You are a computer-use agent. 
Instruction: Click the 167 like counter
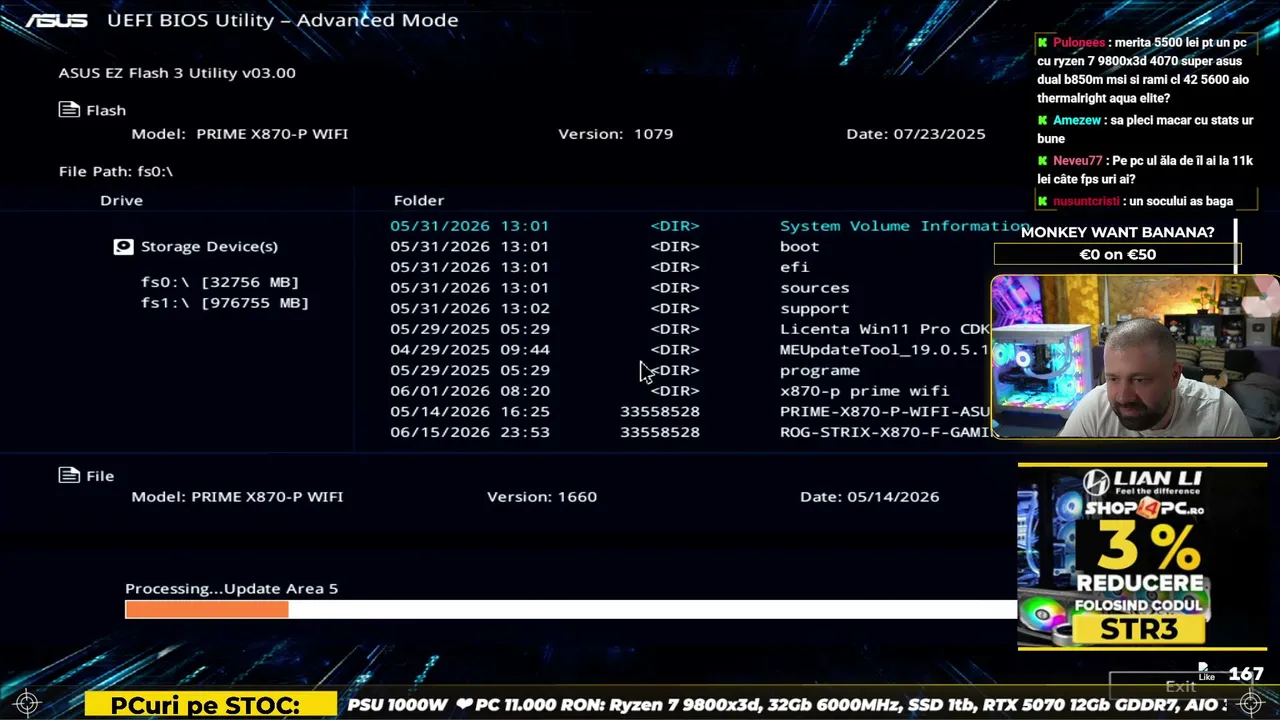point(1246,674)
